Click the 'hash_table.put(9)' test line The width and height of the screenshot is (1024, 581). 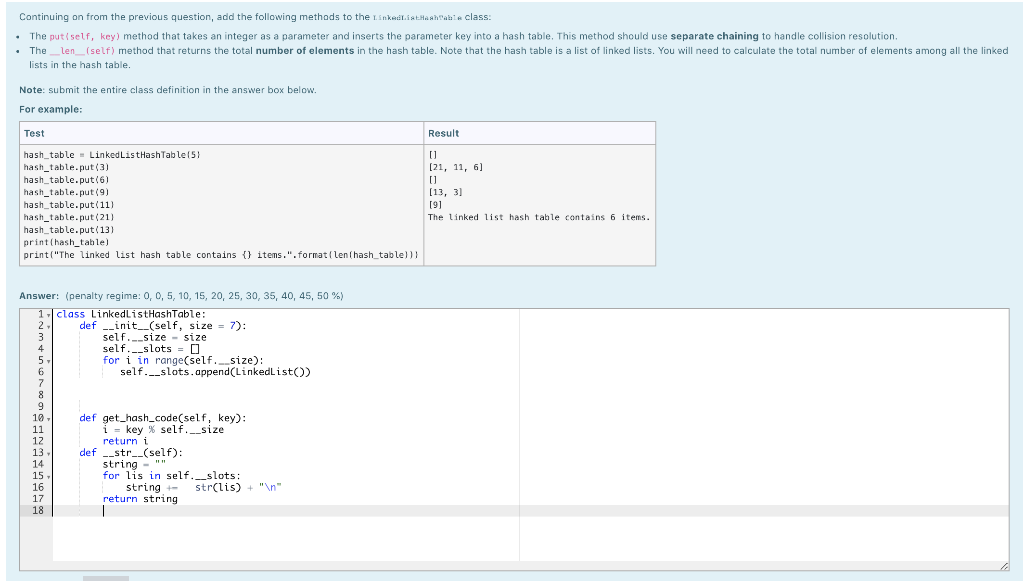(66, 192)
